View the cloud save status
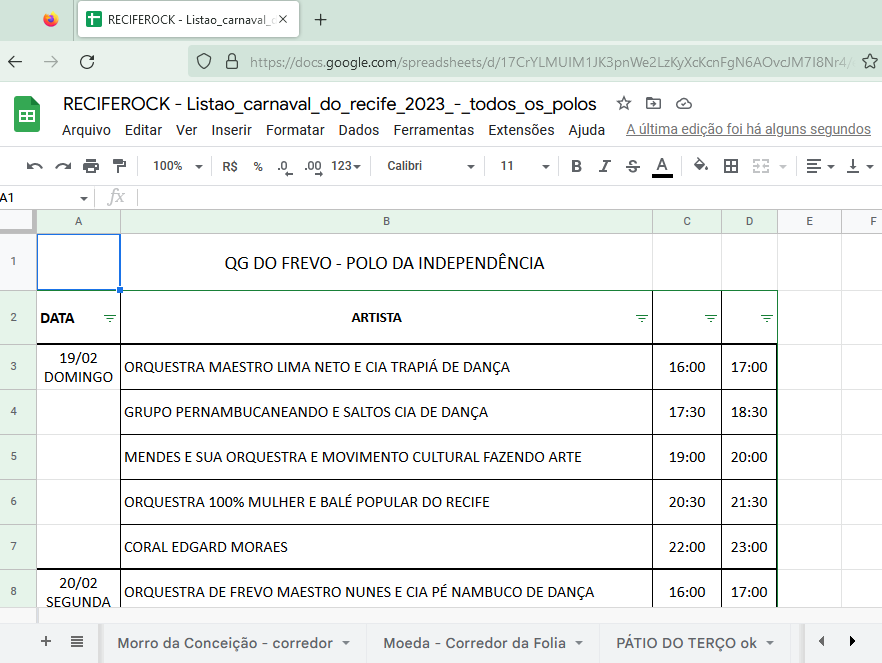 point(683,103)
